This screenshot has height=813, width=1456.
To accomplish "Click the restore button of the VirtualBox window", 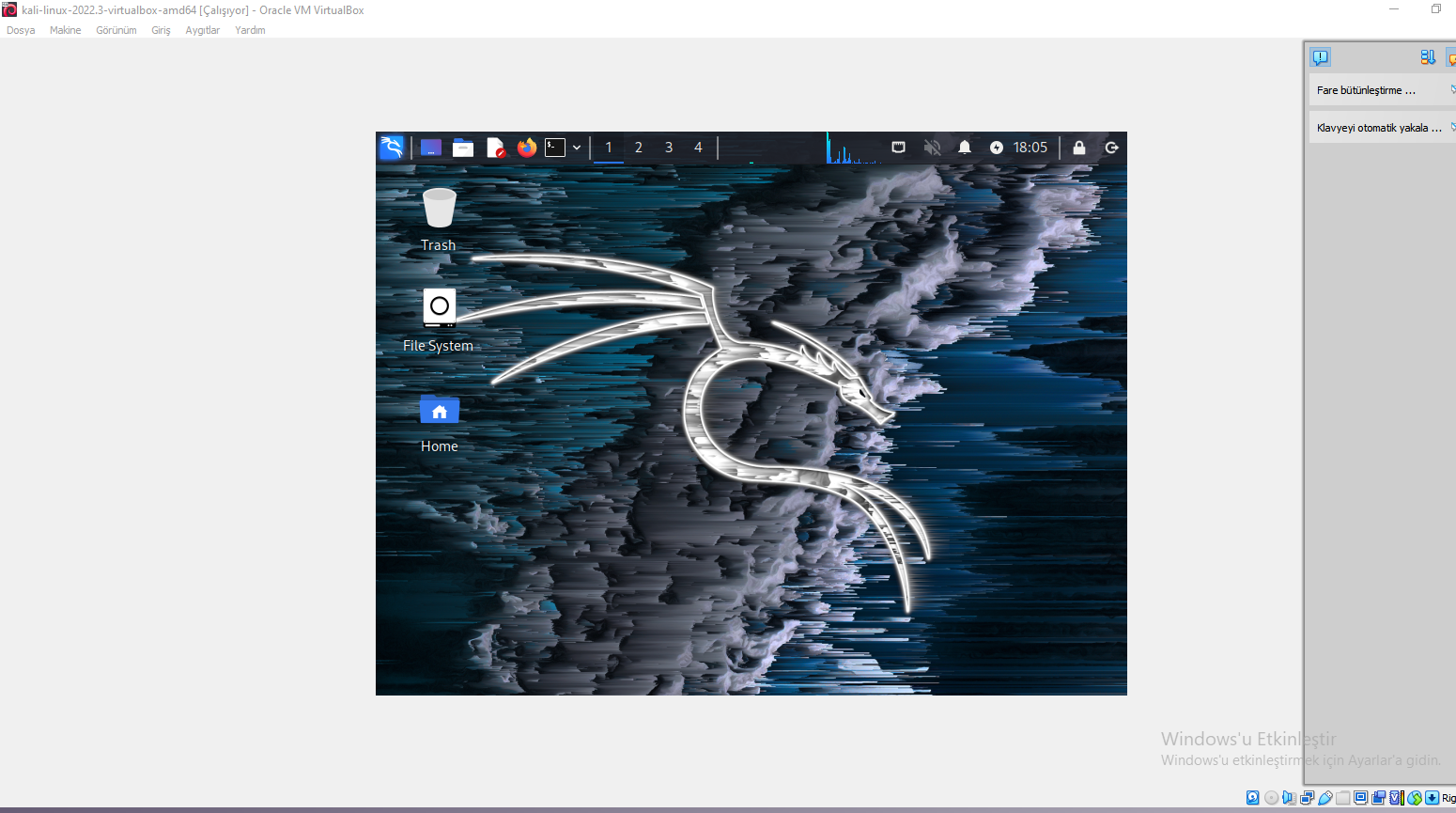I will point(1436,9).
